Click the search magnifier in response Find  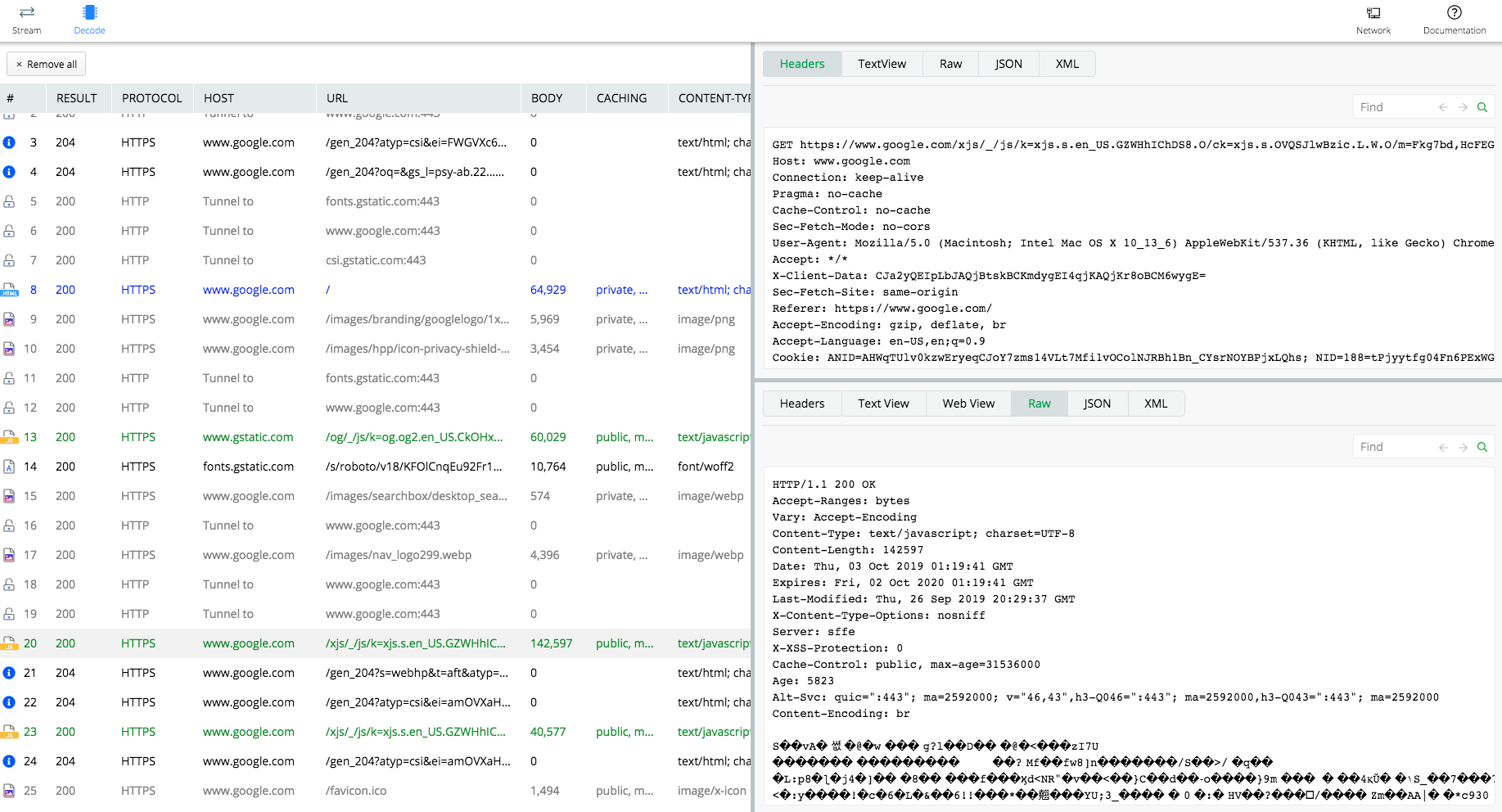tap(1482, 447)
